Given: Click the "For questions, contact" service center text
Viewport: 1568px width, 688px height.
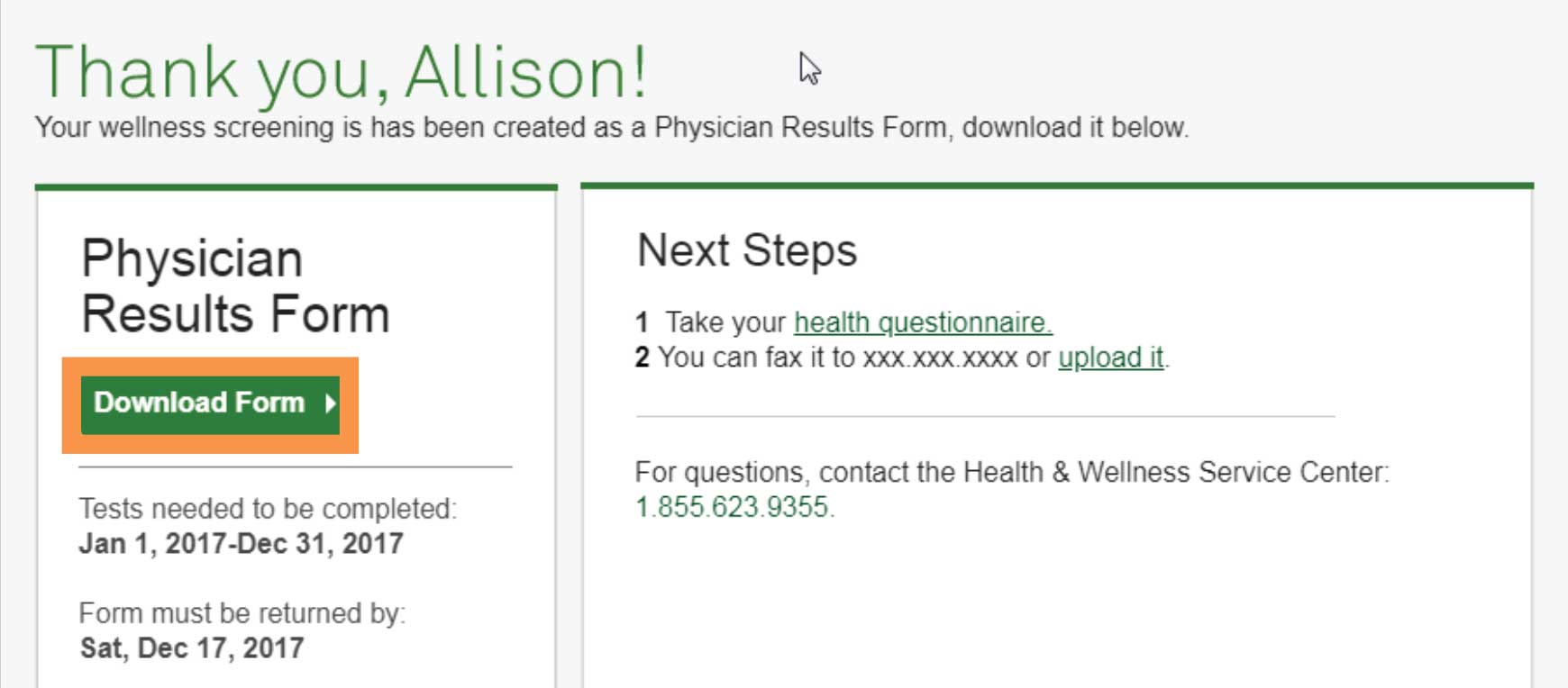Looking at the screenshot, I should (1012, 472).
